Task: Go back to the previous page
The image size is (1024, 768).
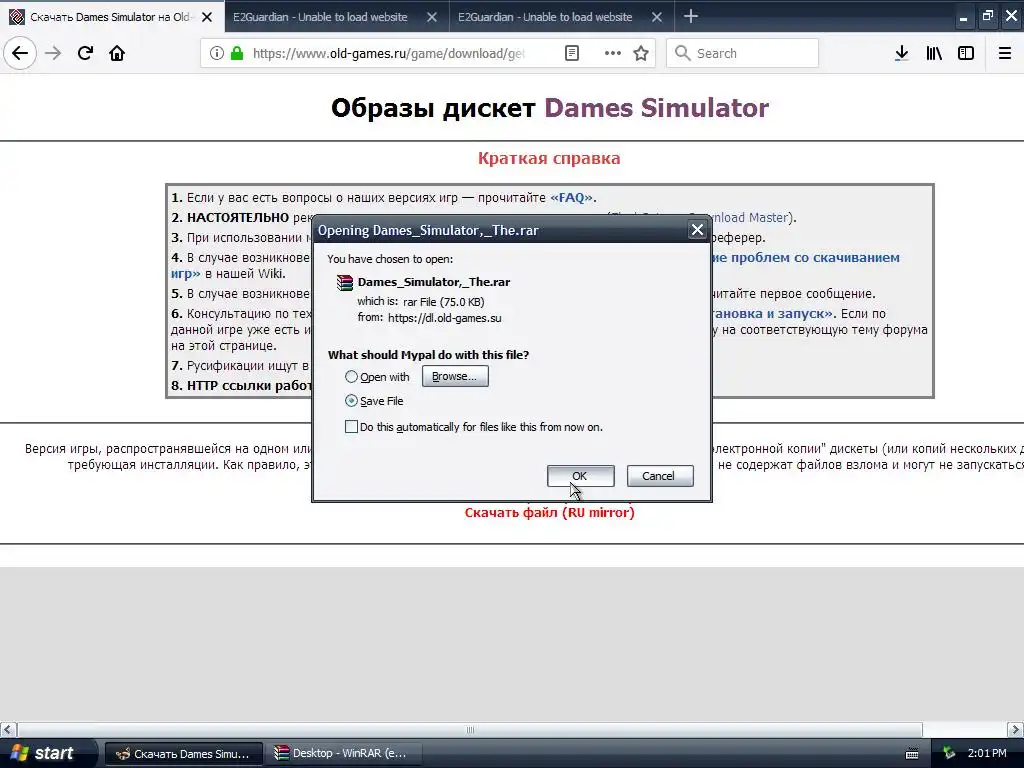Action: [x=20, y=53]
